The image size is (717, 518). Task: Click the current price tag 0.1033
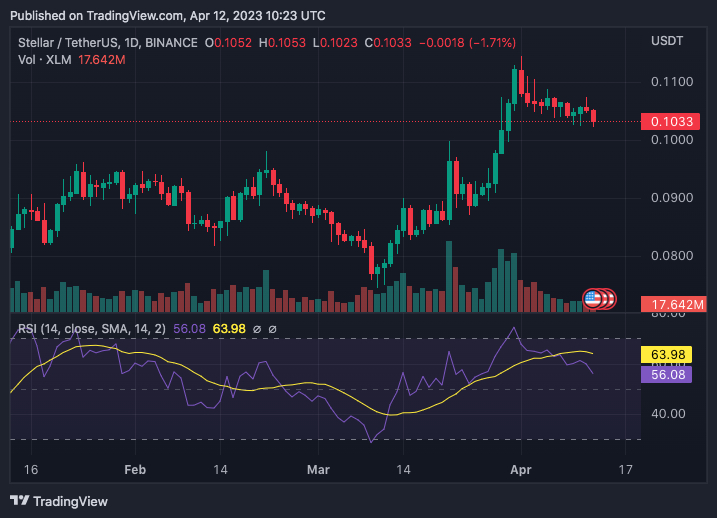point(670,122)
